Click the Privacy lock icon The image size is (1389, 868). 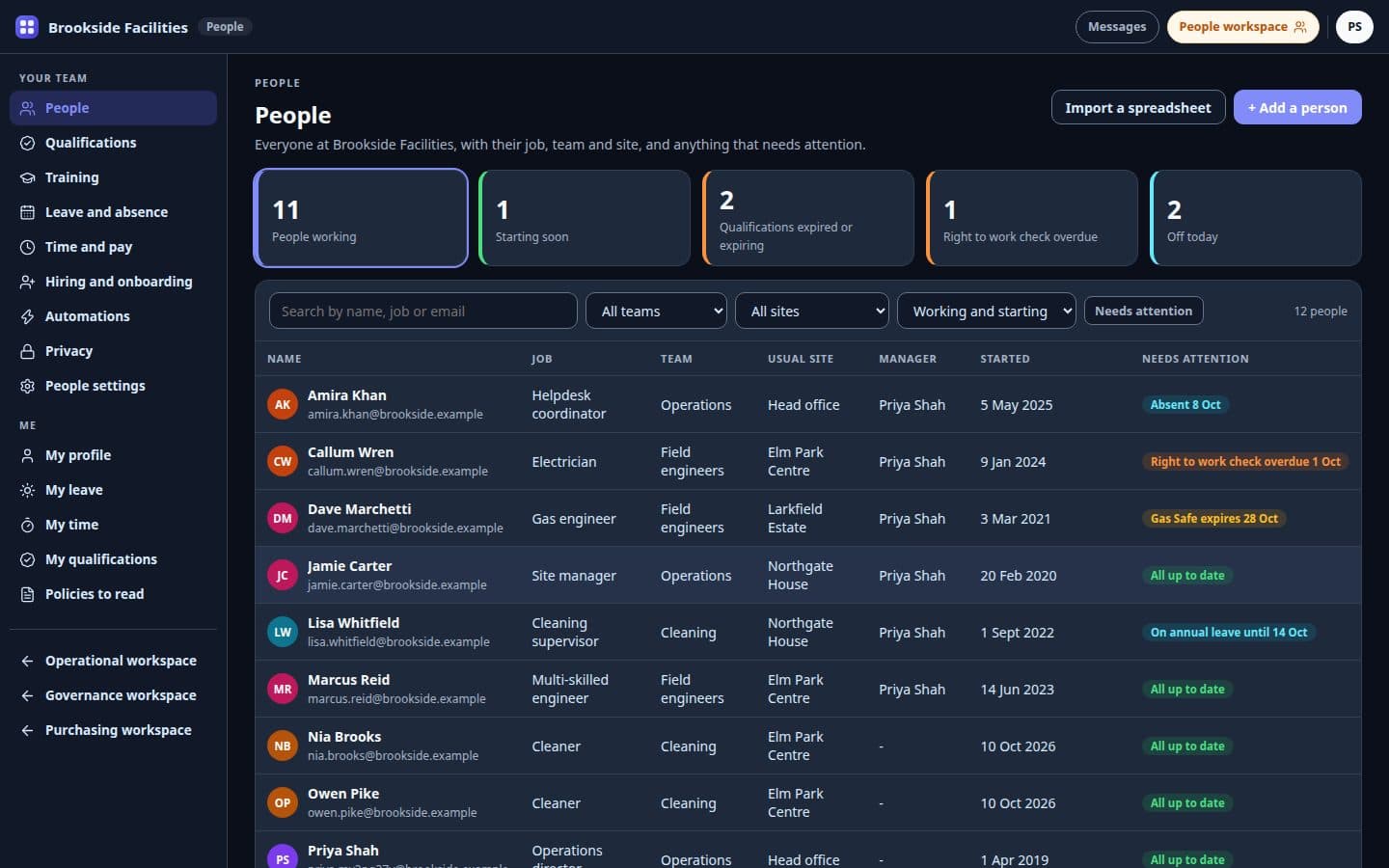pos(28,351)
